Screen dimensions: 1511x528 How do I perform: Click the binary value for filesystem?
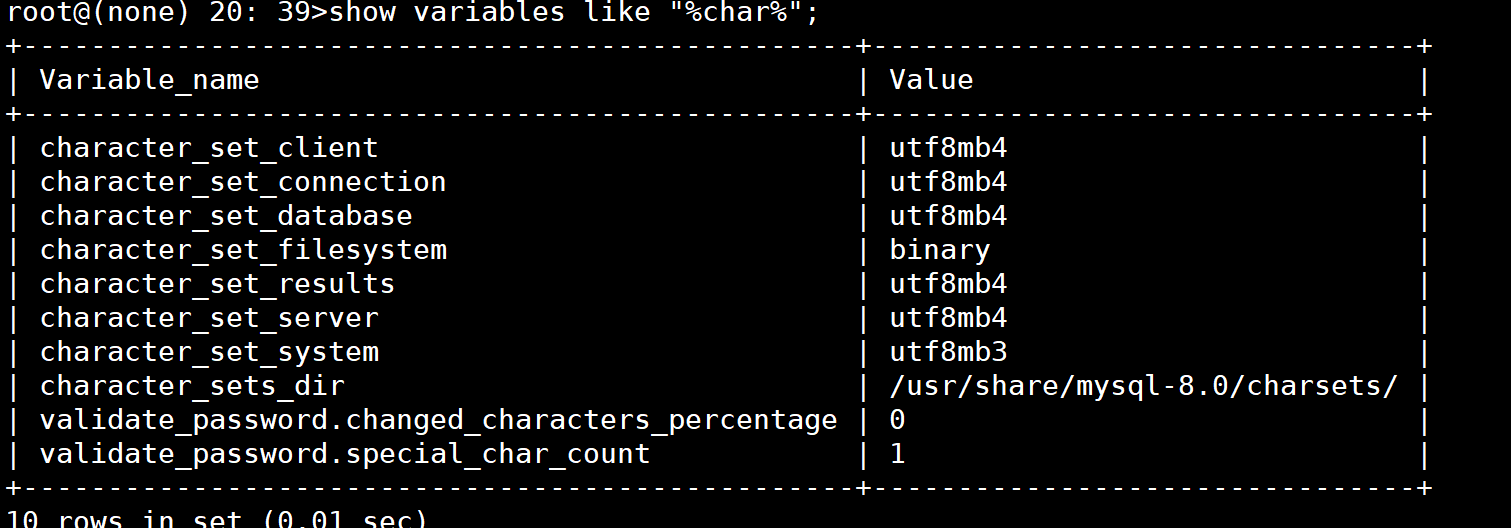(x=940, y=250)
